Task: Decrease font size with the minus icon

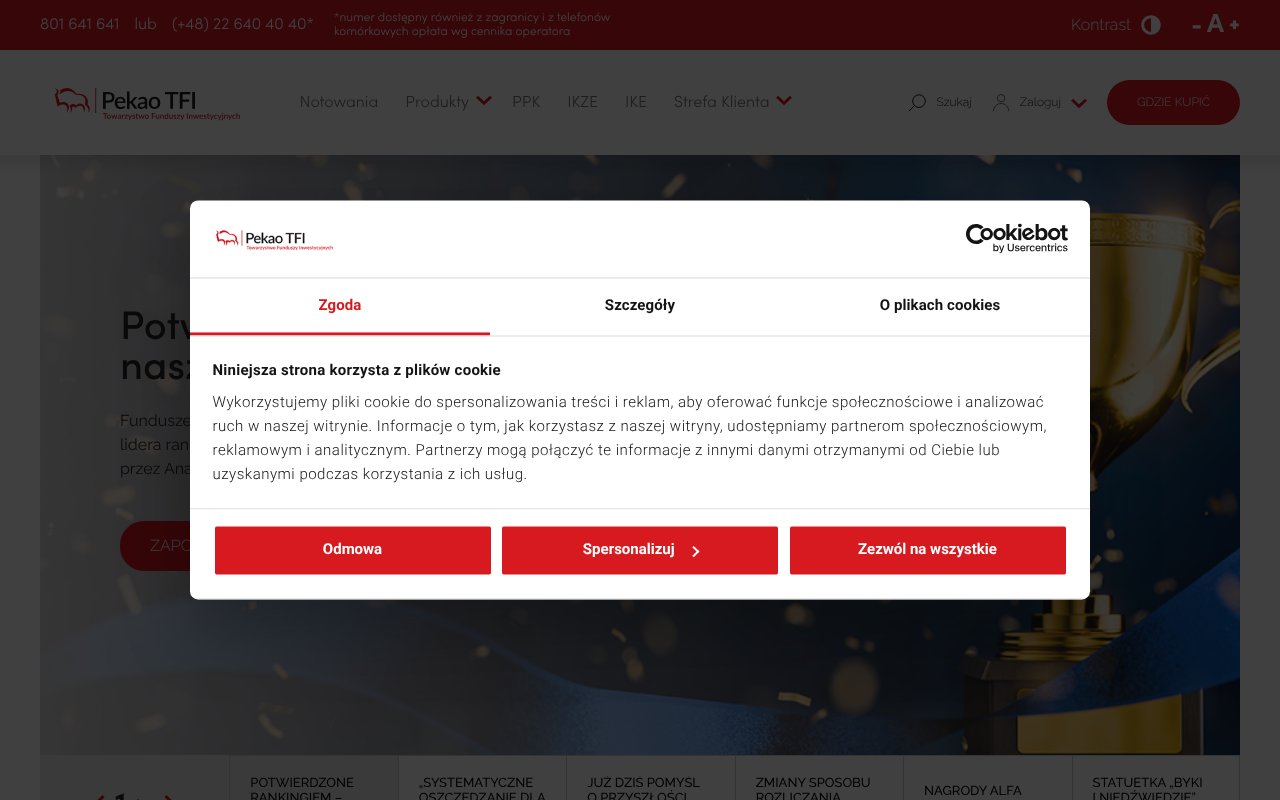Action: click(x=1197, y=25)
